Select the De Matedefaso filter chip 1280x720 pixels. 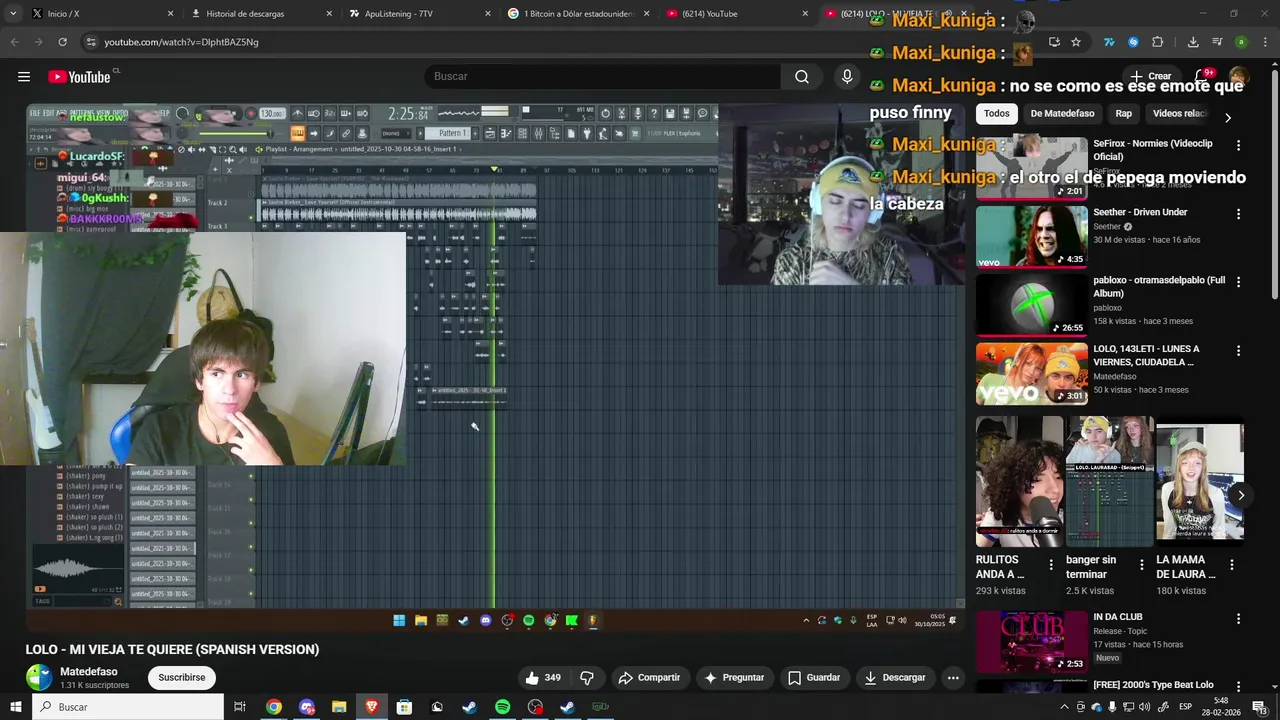[x=1062, y=114]
